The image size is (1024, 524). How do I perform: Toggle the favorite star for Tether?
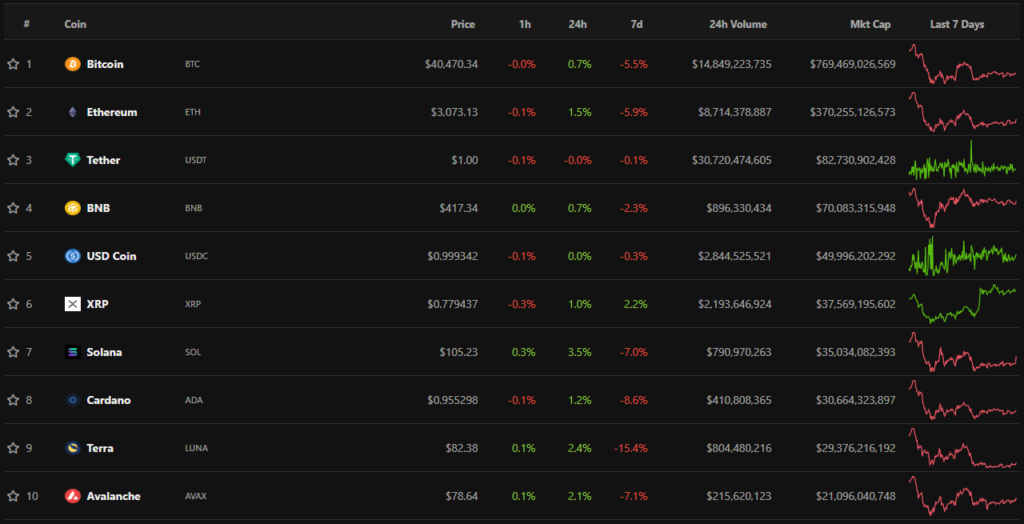pos(12,160)
